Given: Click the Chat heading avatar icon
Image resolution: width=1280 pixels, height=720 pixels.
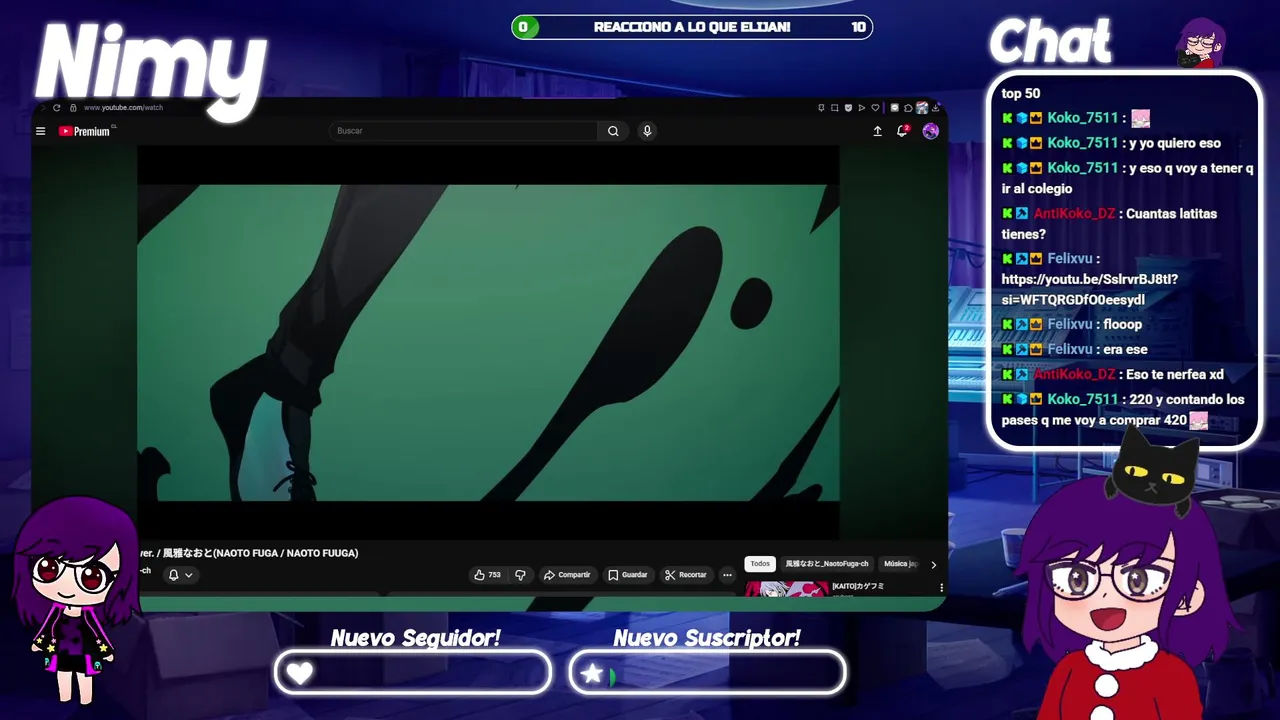Looking at the screenshot, I should click(x=1201, y=43).
